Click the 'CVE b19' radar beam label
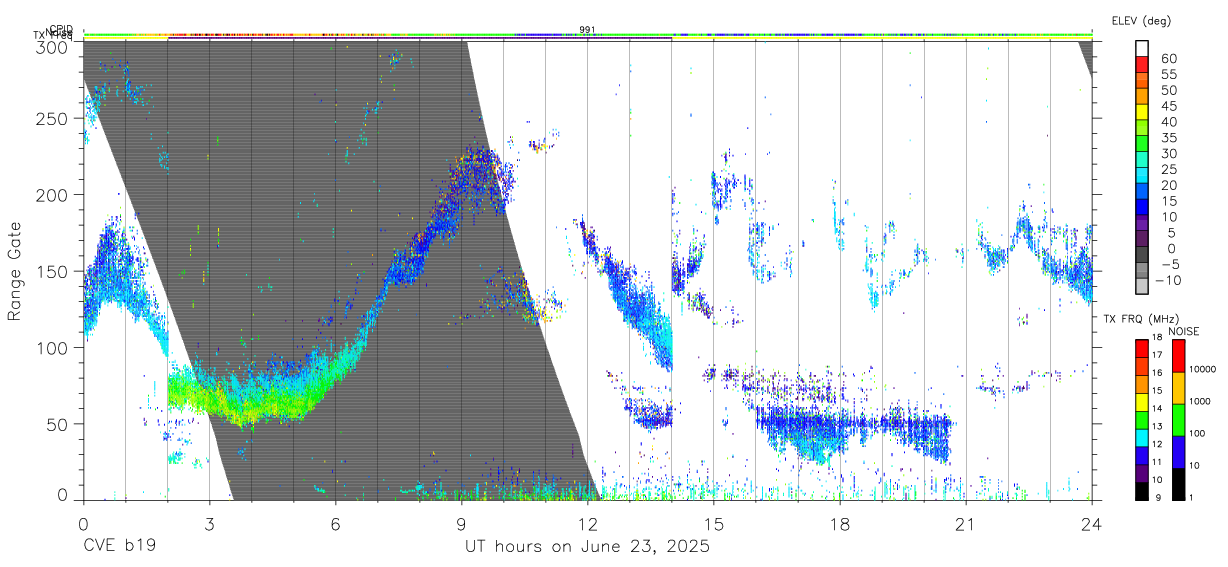The width and height of the screenshot is (1228, 567). point(118,546)
